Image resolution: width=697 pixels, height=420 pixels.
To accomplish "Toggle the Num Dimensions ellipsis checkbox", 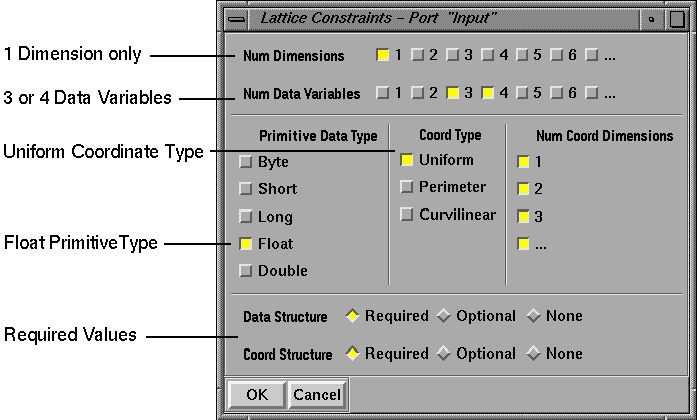I will click(x=591, y=56).
